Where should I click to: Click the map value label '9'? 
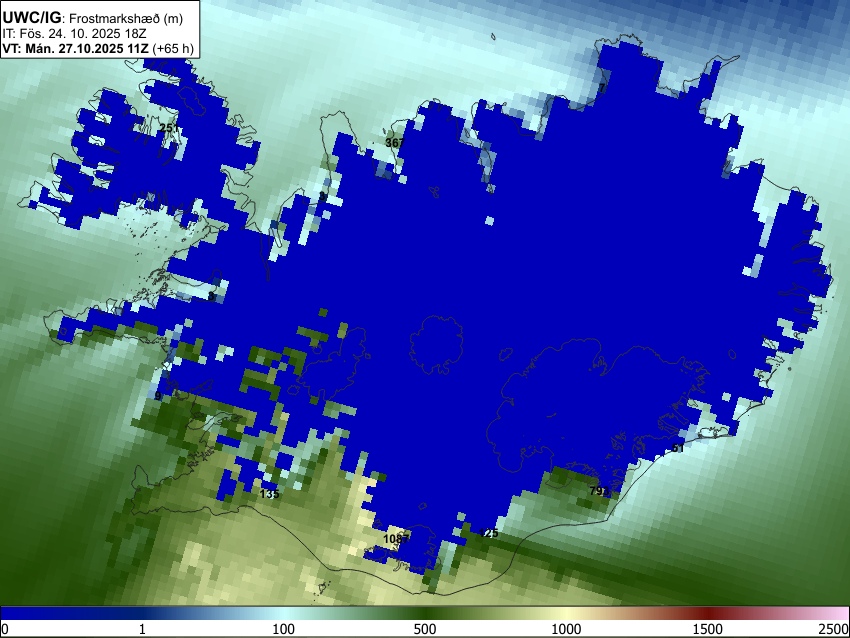pyautogui.click(x=158, y=396)
